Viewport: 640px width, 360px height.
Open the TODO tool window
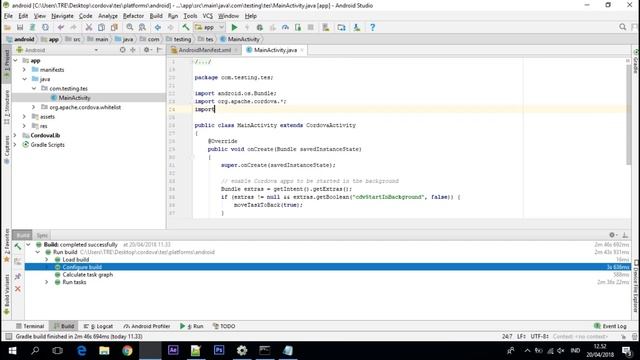[x=224, y=326]
